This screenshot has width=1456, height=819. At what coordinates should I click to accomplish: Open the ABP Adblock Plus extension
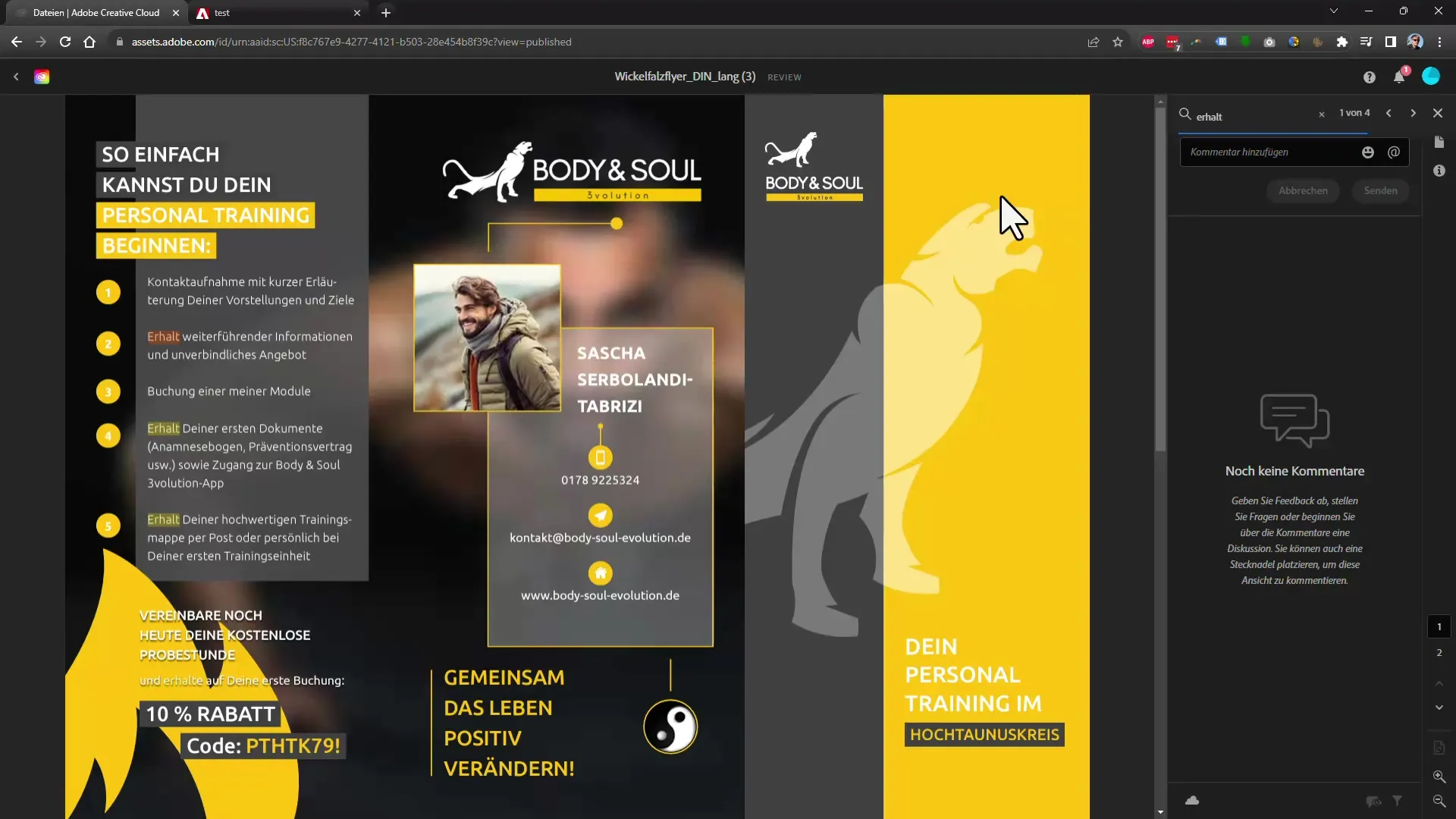point(1148,42)
